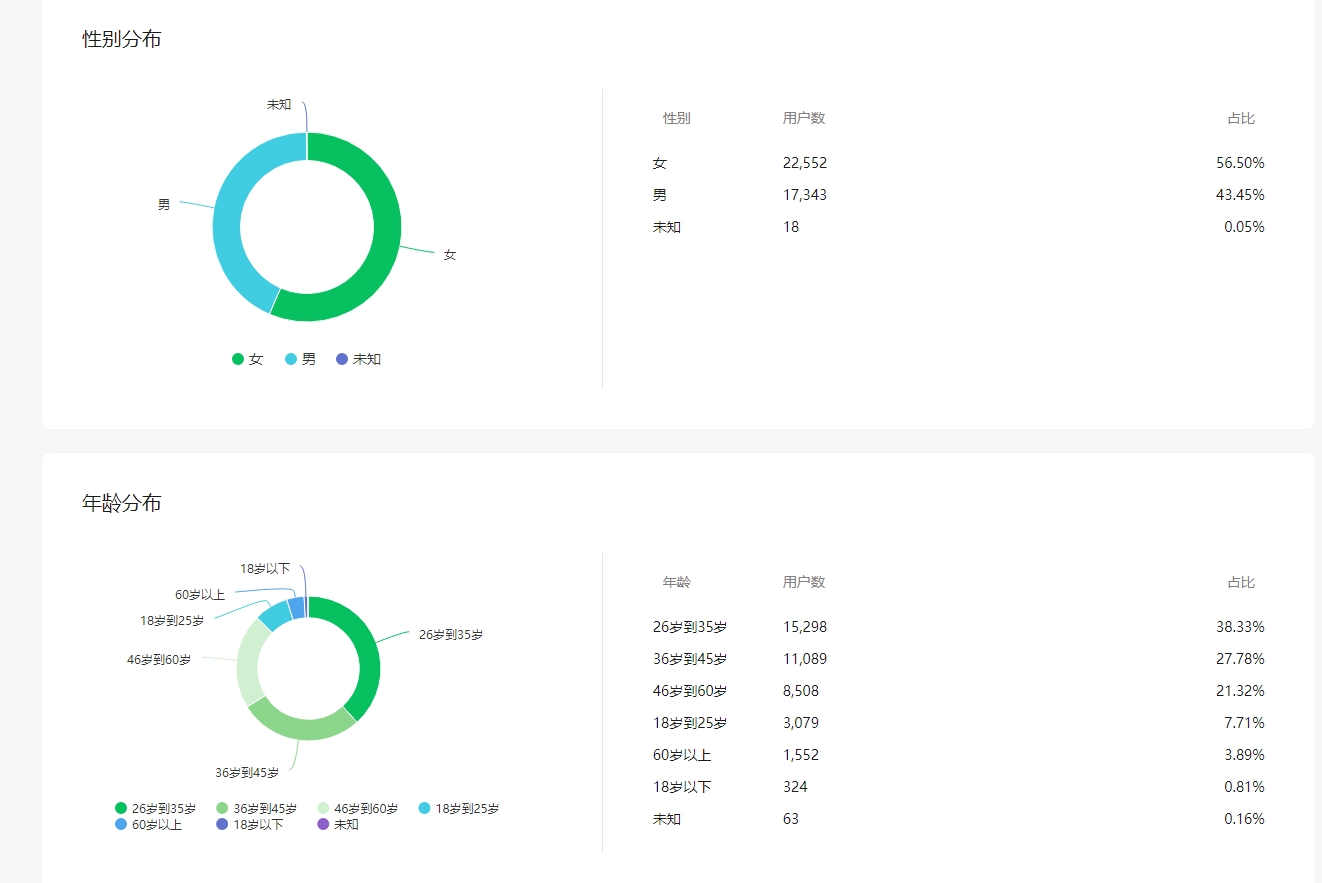Click the 占比 header in gender table

tap(1241, 118)
